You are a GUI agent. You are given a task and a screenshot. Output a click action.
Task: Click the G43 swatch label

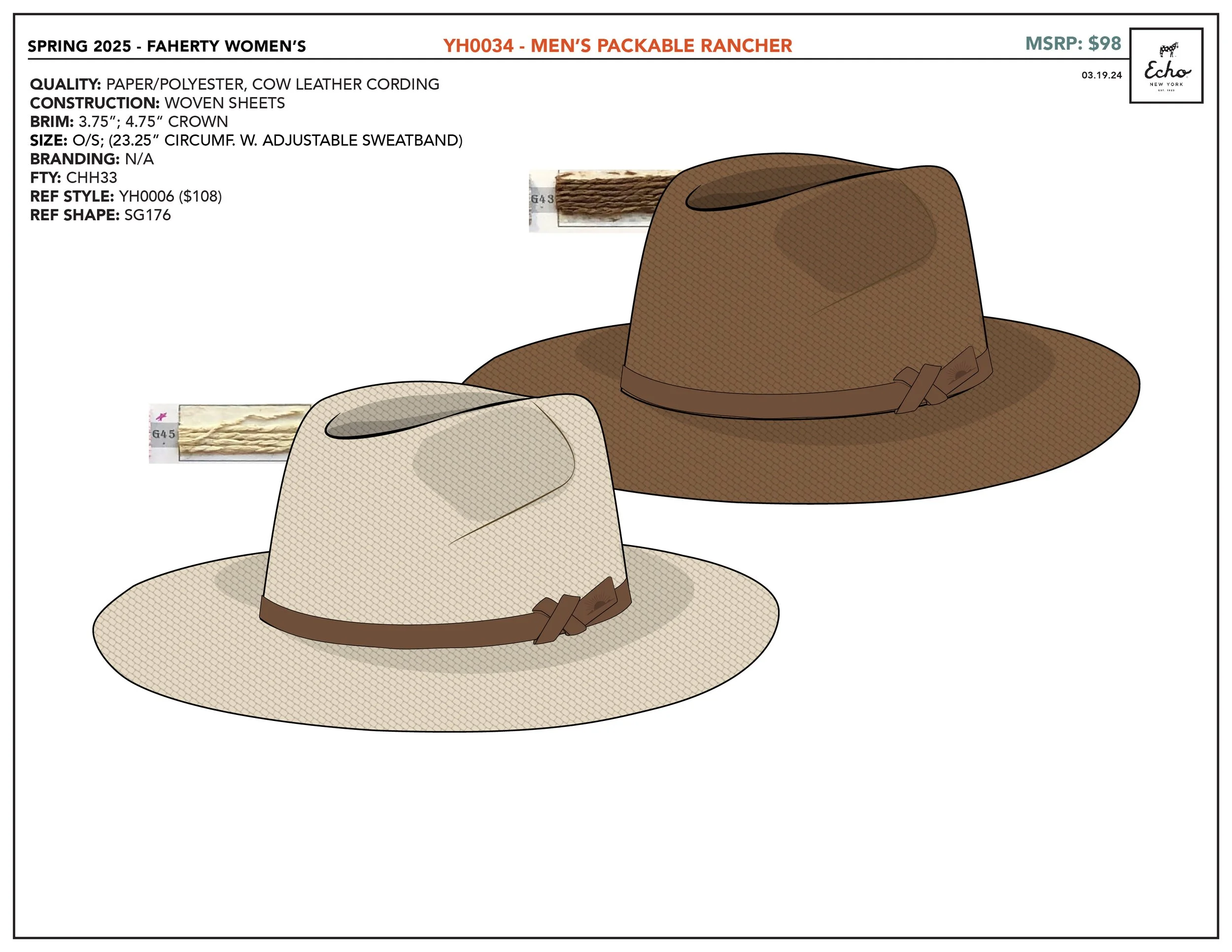click(542, 199)
